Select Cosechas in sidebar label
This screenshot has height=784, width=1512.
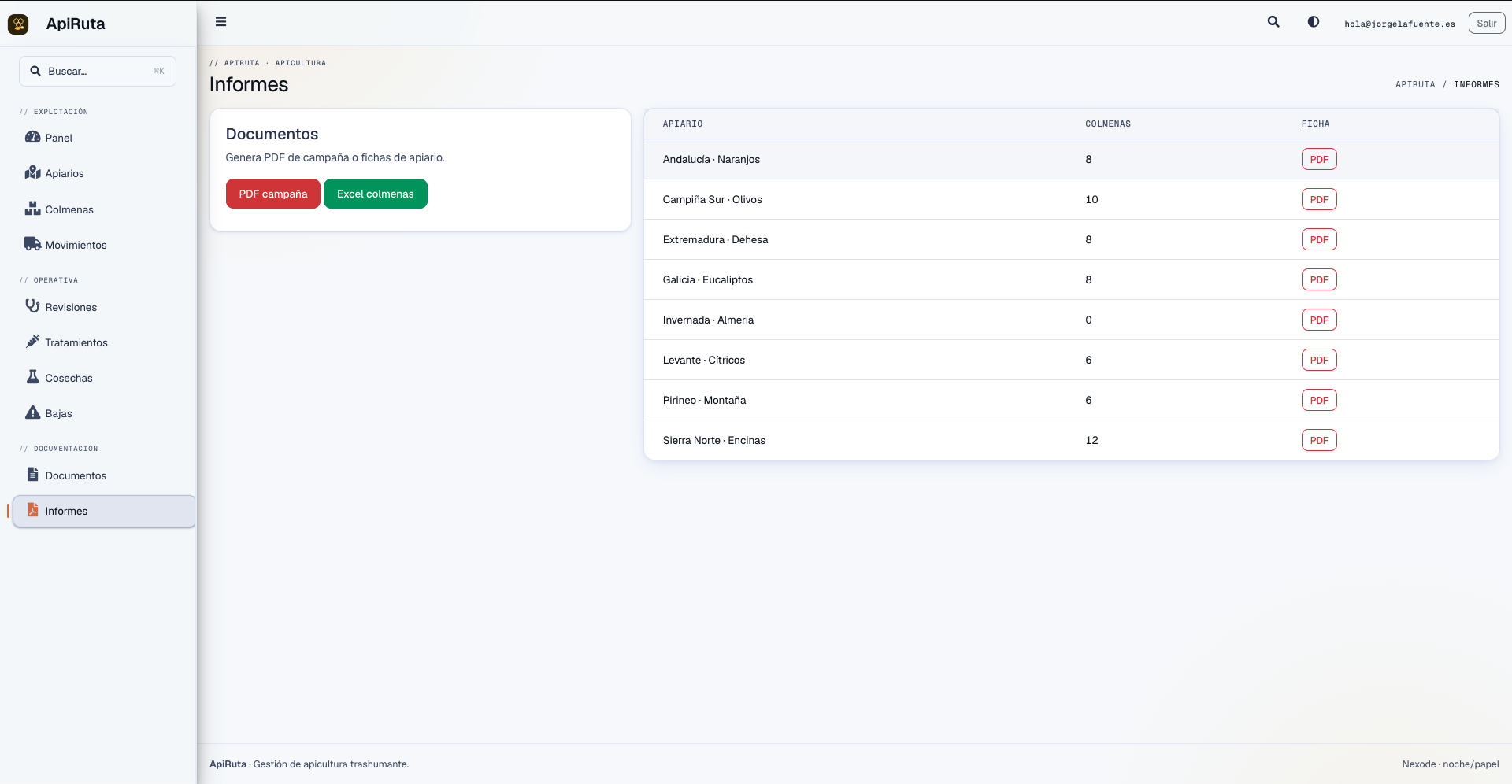[69, 378]
